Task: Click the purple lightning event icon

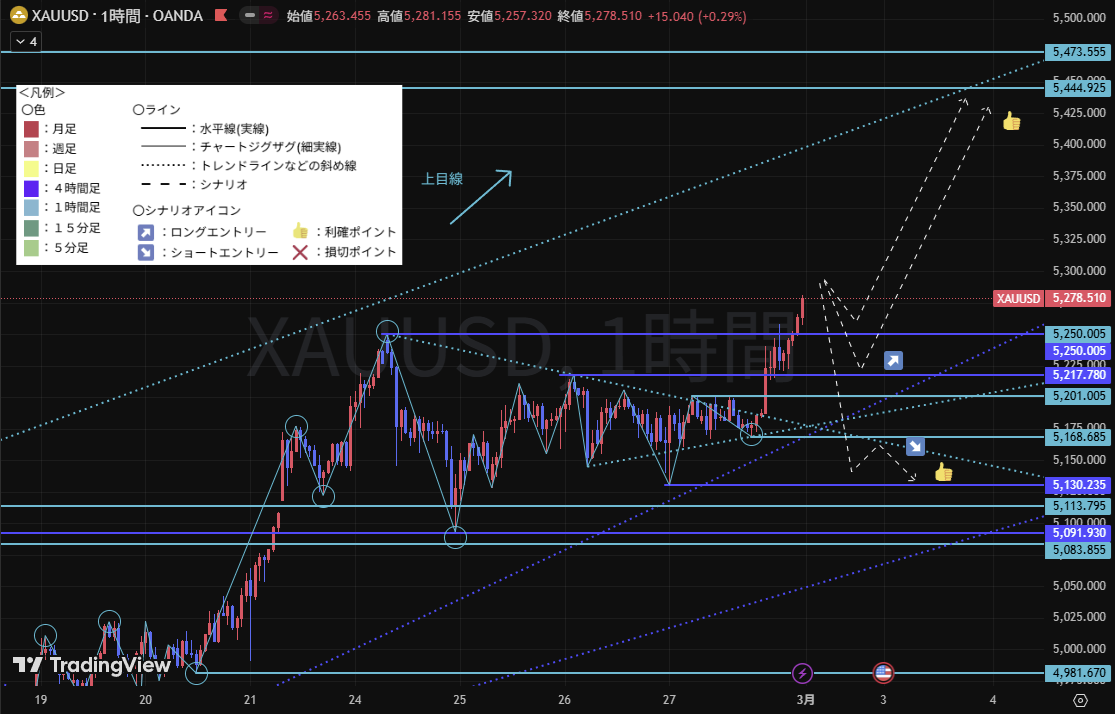Action: coord(802,673)
